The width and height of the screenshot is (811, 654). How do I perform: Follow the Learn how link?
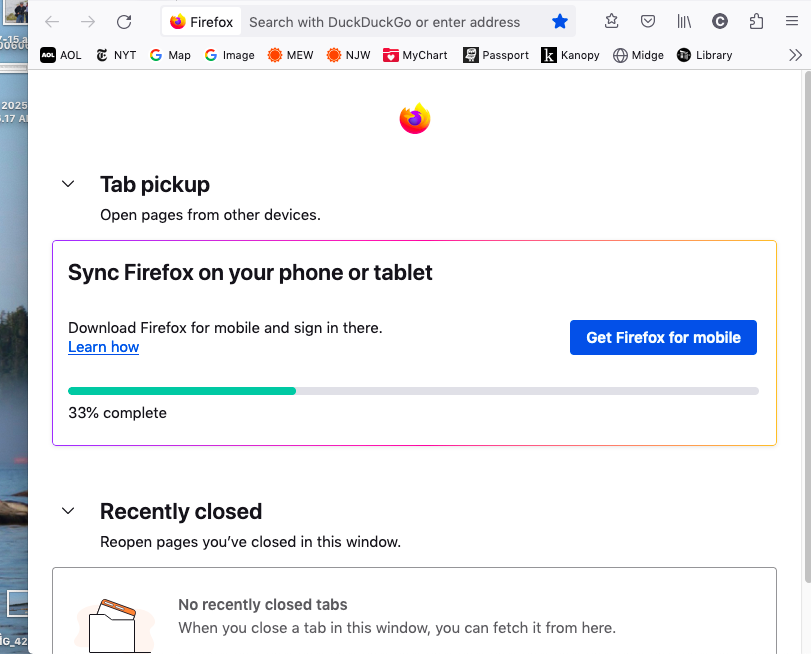[x=103, y=347]
